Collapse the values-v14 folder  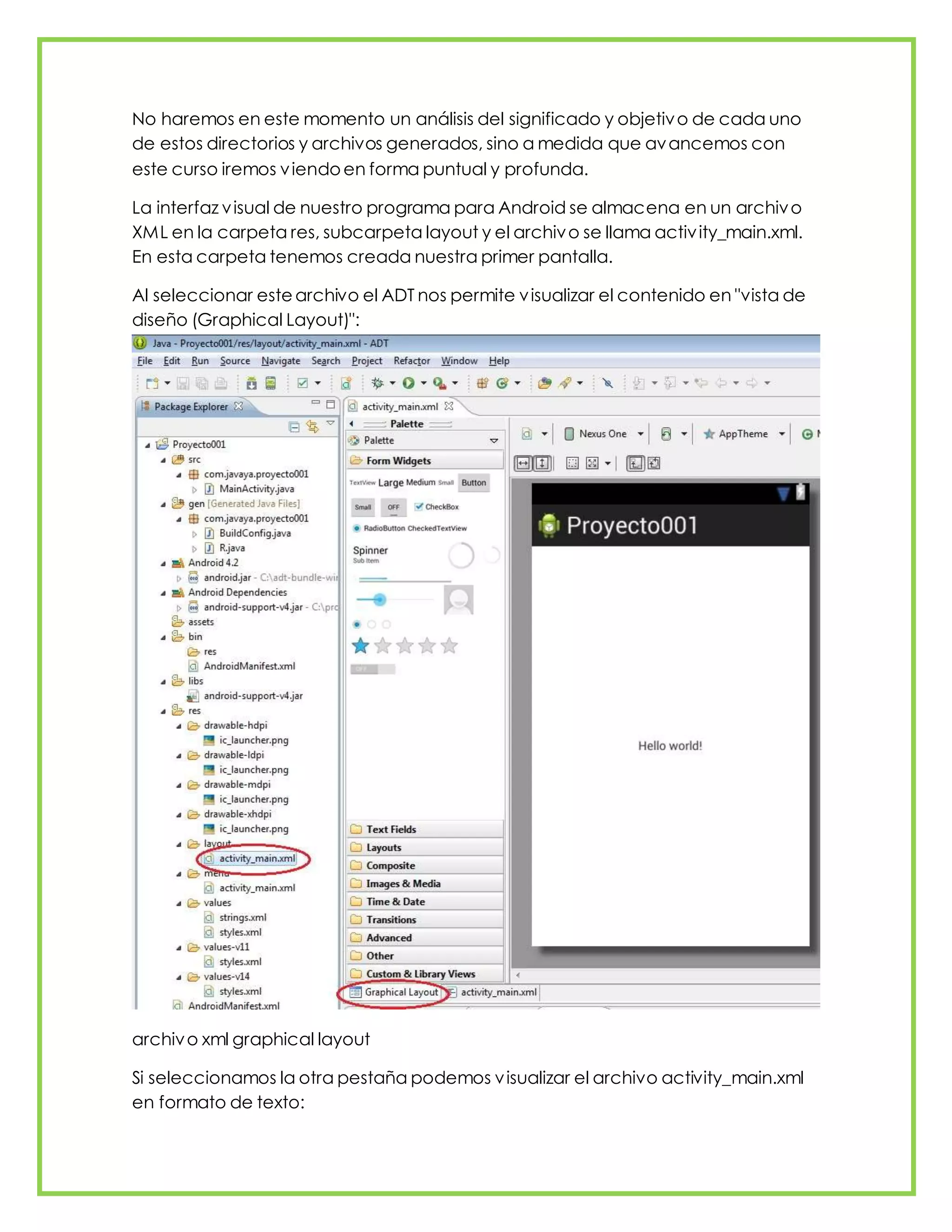(179, 978)
